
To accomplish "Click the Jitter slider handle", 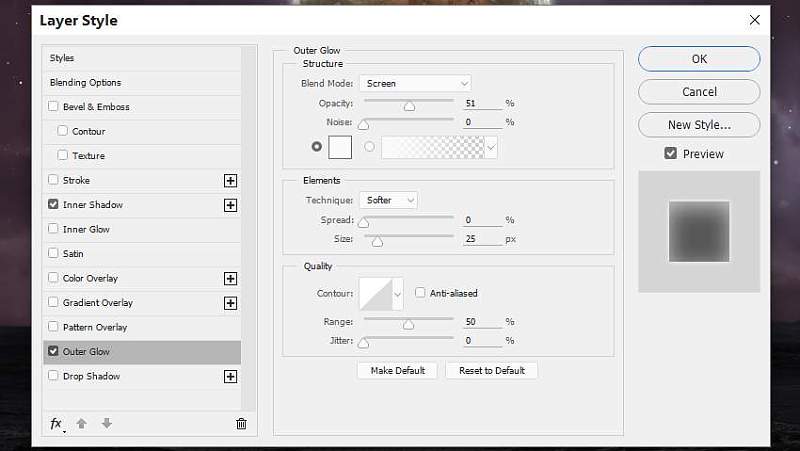I will coord(363,343).
